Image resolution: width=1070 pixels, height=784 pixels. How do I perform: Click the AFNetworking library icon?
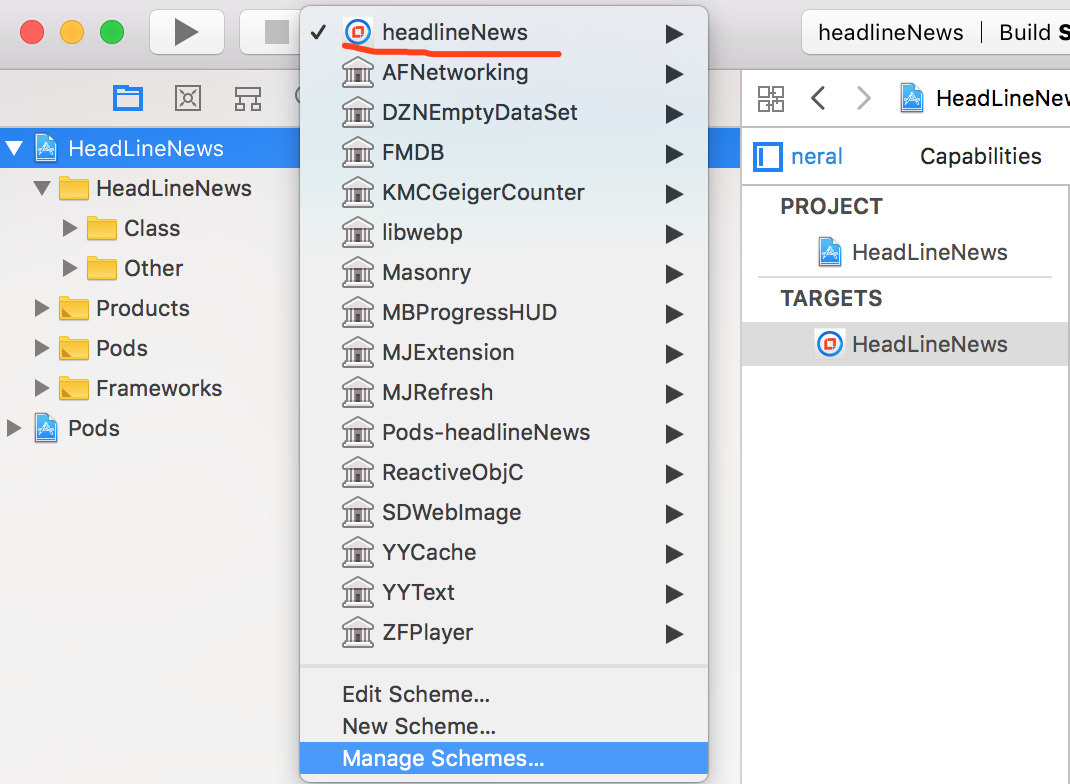coord(358,72)
